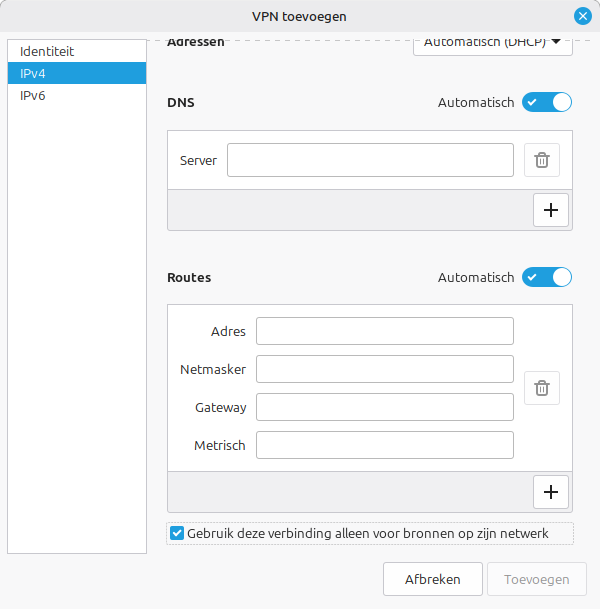This screenshot has height=609, width=600.
Task: Click the trash icon beside the route fields
Action: 541,388
